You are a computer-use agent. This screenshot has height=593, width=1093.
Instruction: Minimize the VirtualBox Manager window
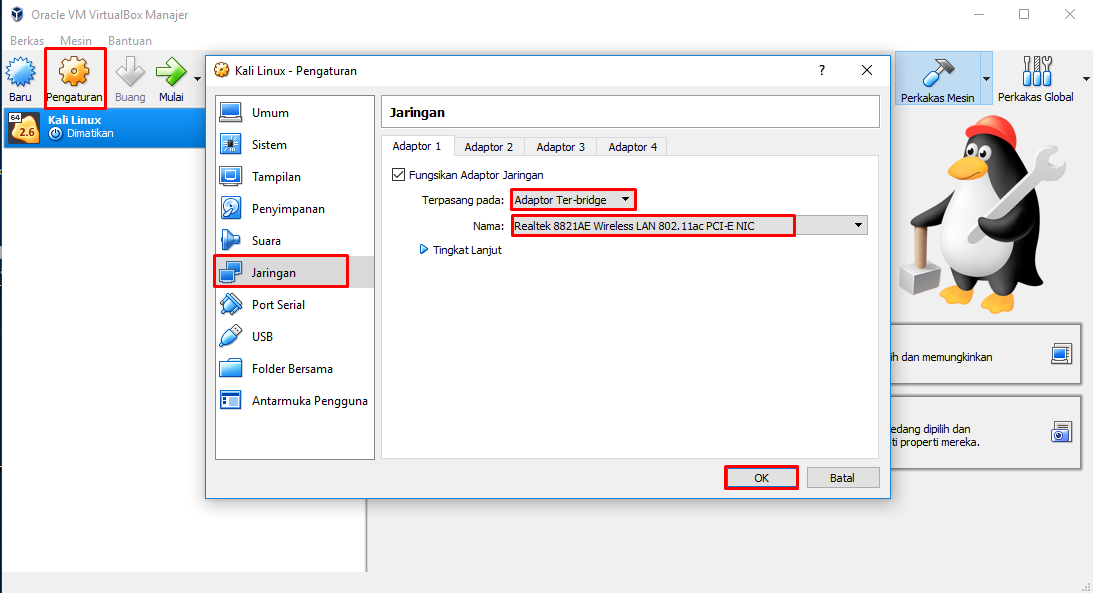coord(979,15)
